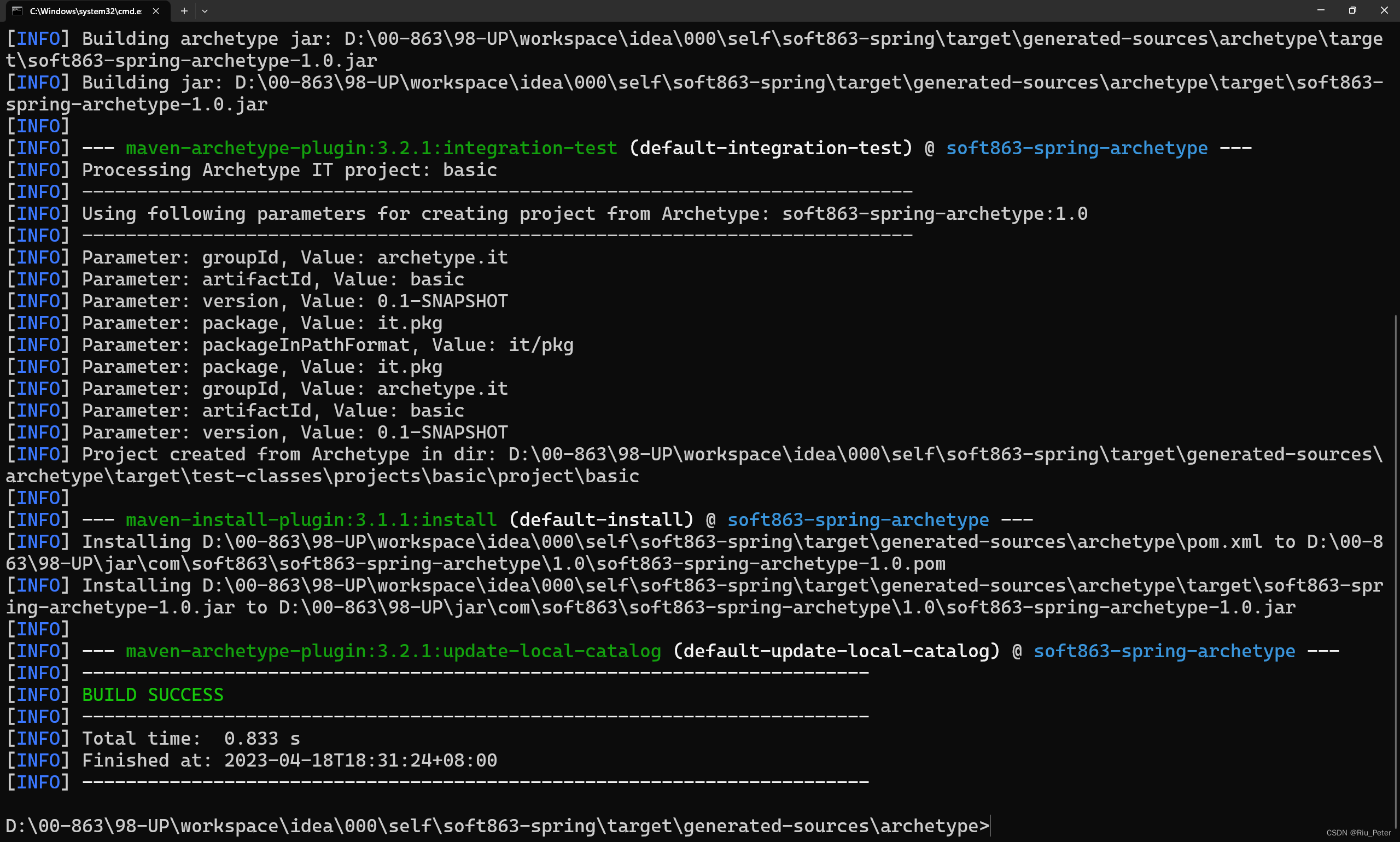
Task: Click soft863-spring-archetype after default-install
Action: coord(858,520)
